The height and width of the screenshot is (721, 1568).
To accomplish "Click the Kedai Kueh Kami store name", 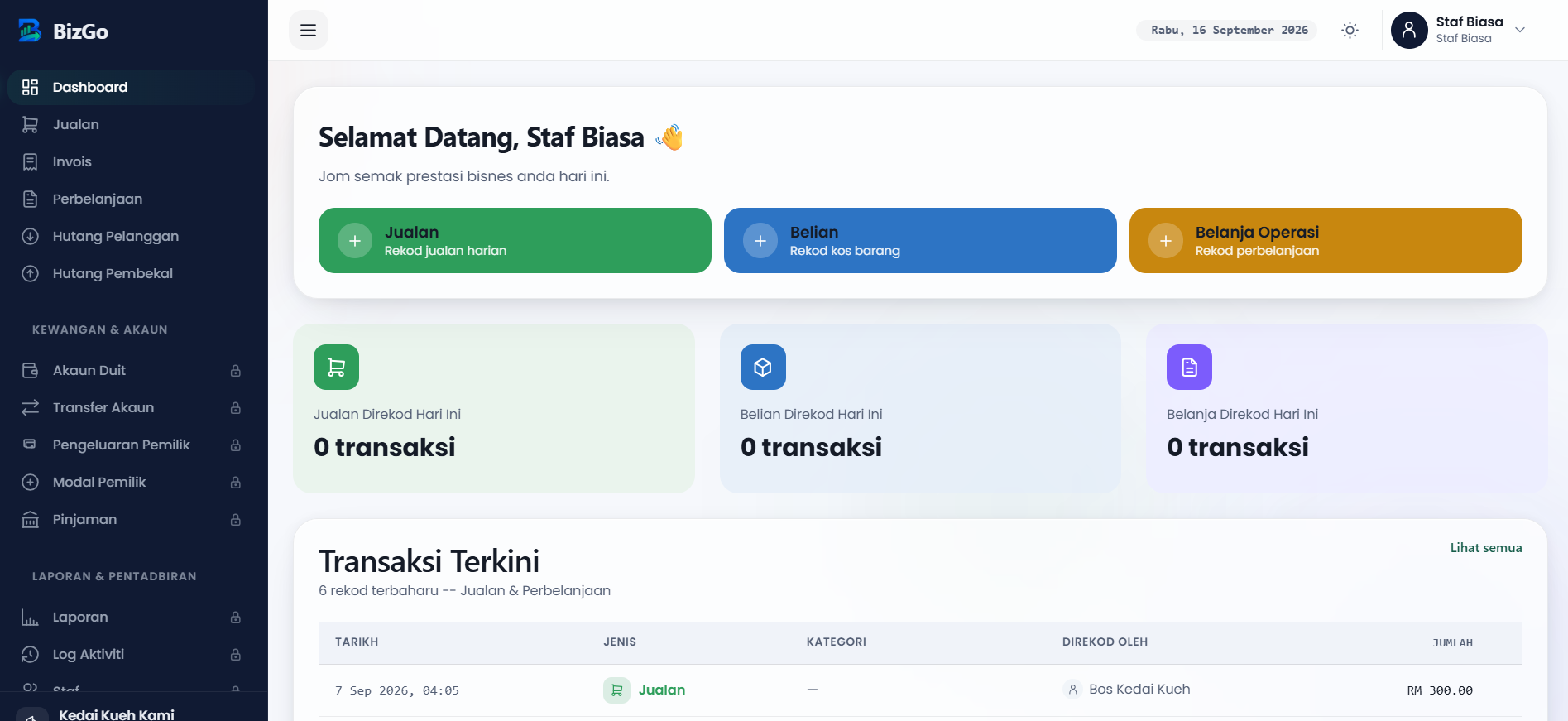I will 117,714.
